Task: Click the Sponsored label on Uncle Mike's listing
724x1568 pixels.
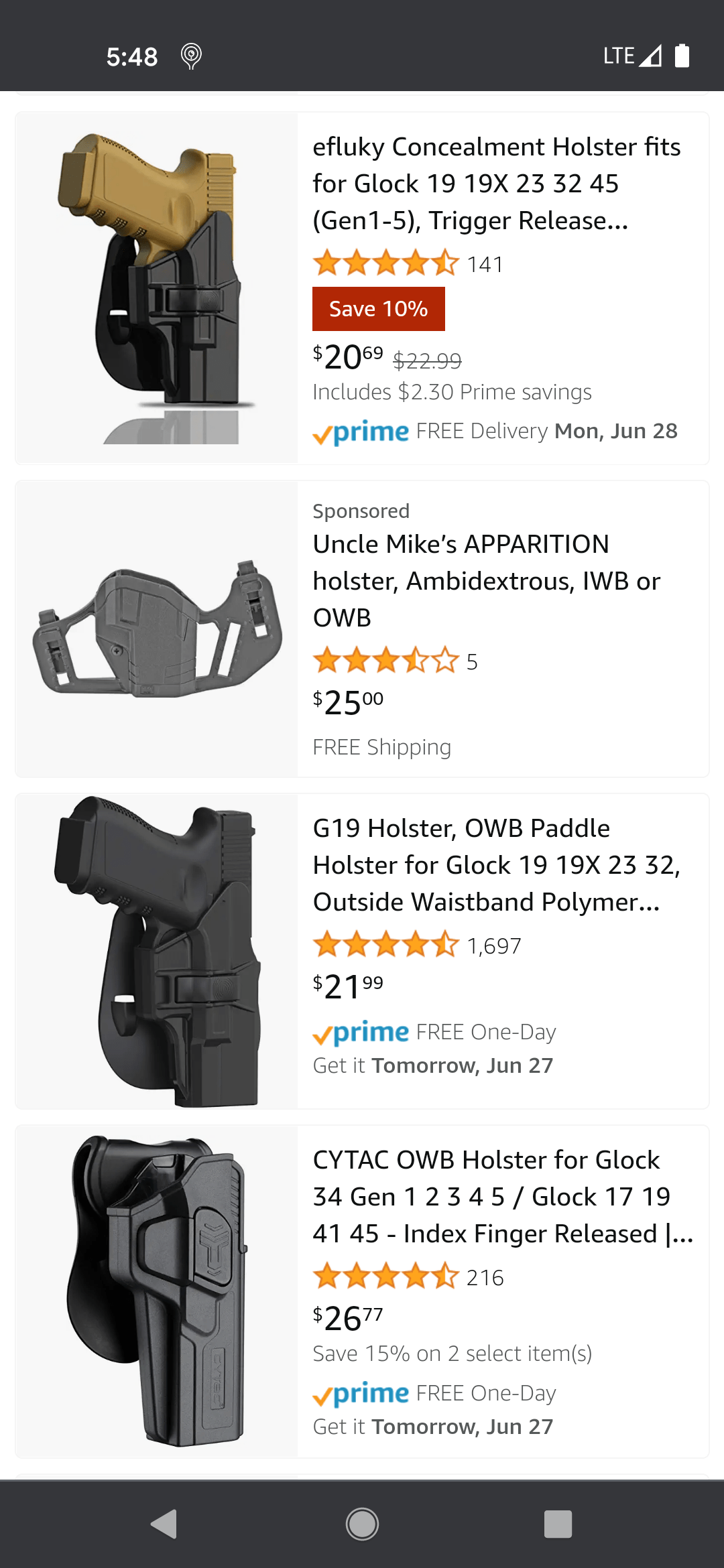Action: [361, 510]
